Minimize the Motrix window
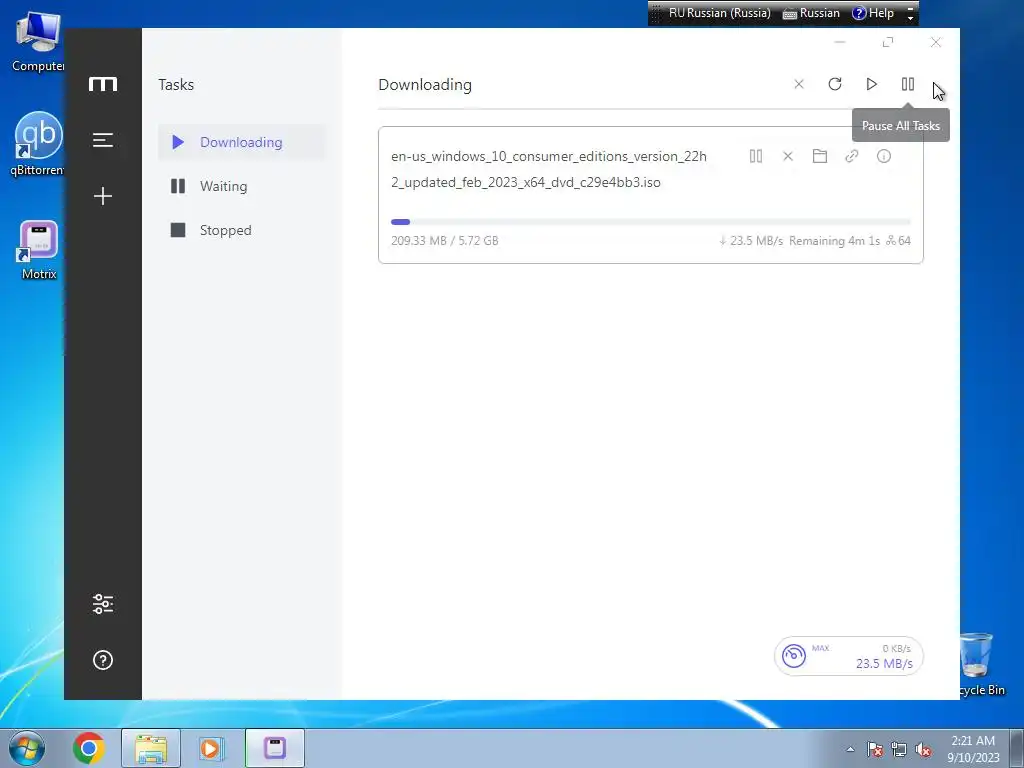 [840, 42]
